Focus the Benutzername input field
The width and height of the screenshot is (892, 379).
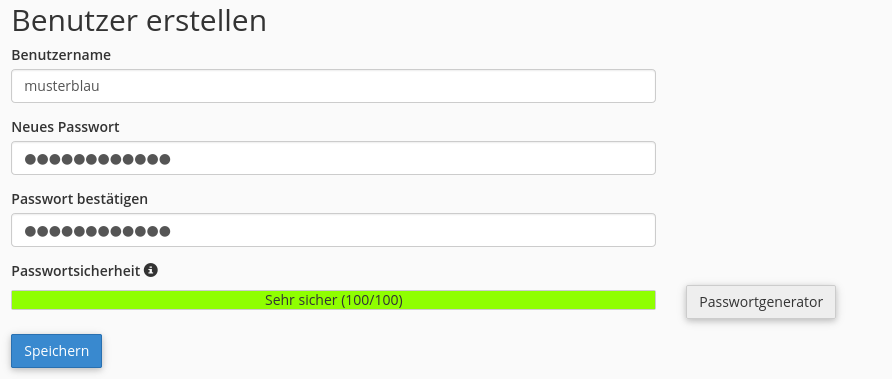pyautogui.click(x=333, y=86)
